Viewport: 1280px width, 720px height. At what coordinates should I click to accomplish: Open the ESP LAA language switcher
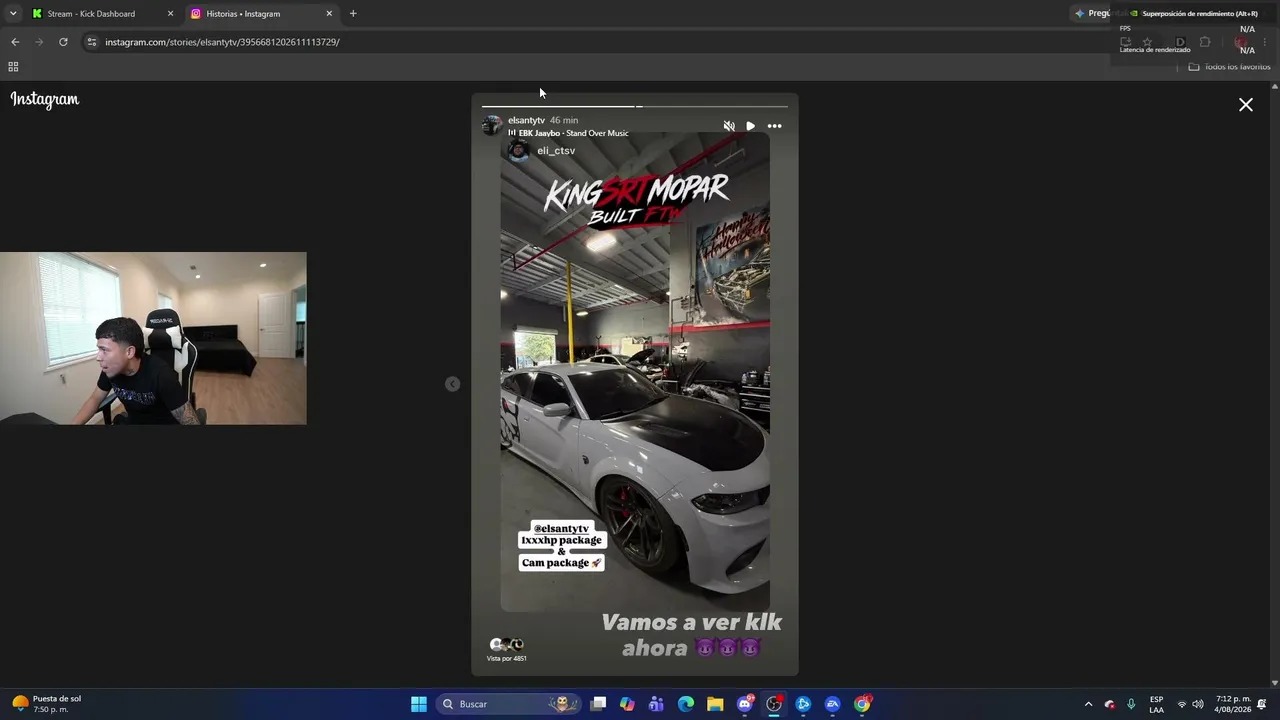pyautogui.click(x=1156, y=704)
